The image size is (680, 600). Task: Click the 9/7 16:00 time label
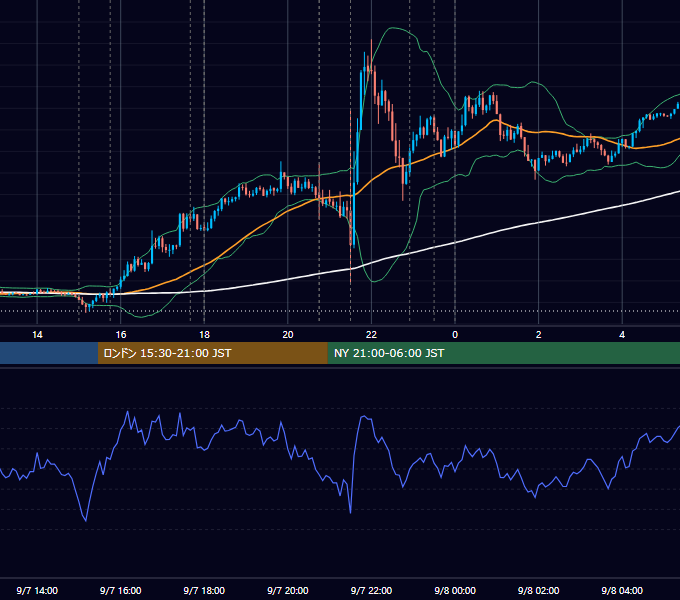click(x=121, y=590)
